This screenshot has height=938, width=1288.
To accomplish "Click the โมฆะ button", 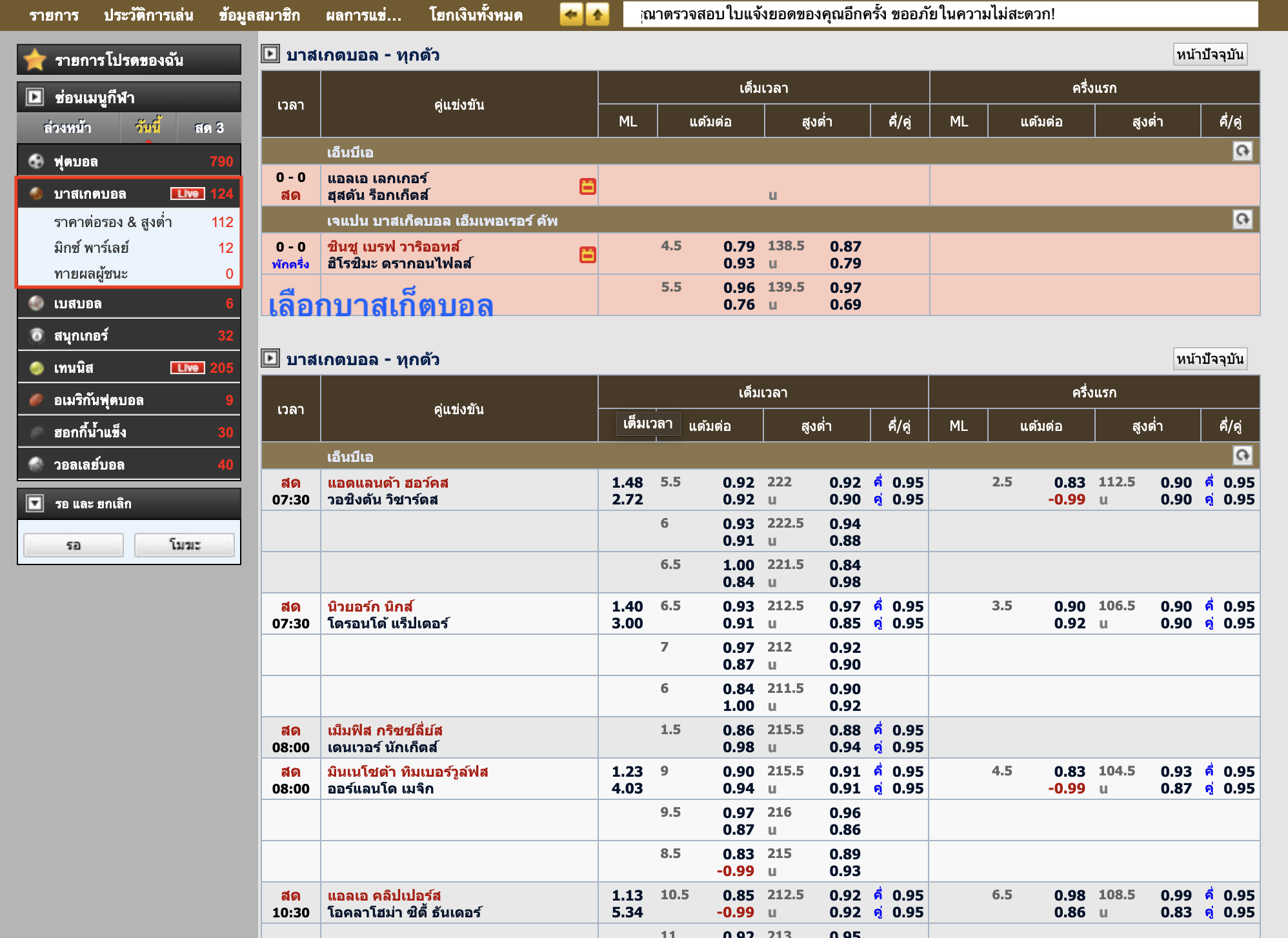I will [185, 545].
